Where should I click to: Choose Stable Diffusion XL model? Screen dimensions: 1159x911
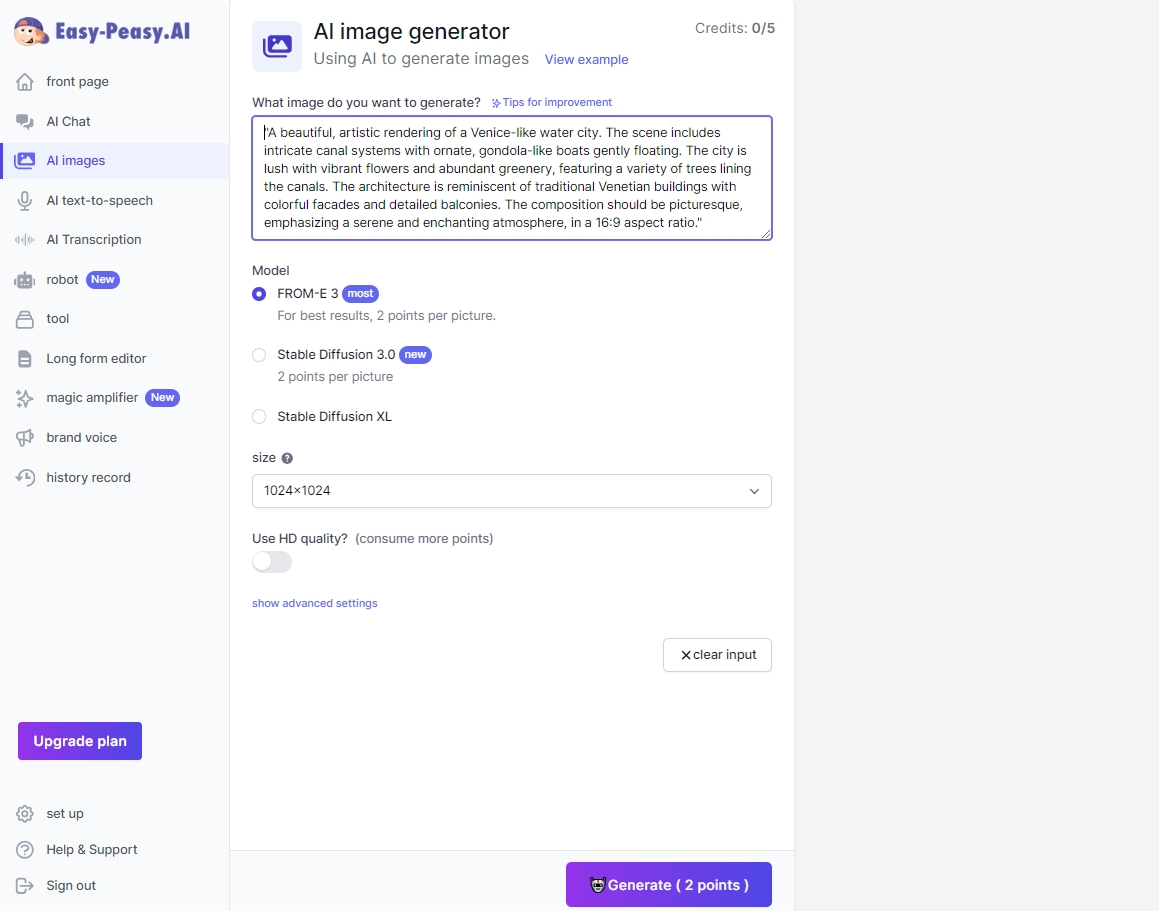259,416
